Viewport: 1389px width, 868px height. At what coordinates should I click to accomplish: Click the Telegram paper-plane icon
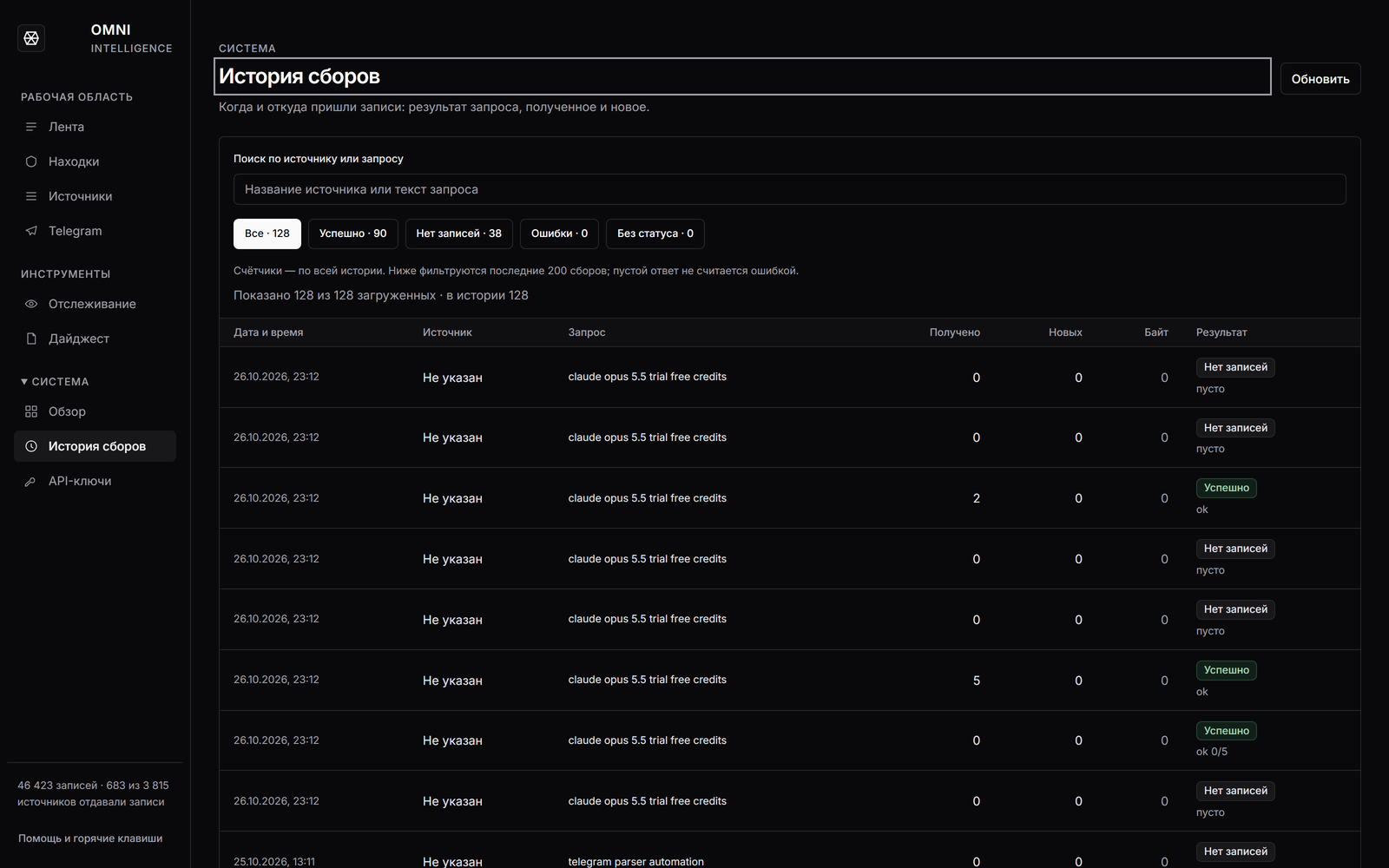(x=31, y=231)
